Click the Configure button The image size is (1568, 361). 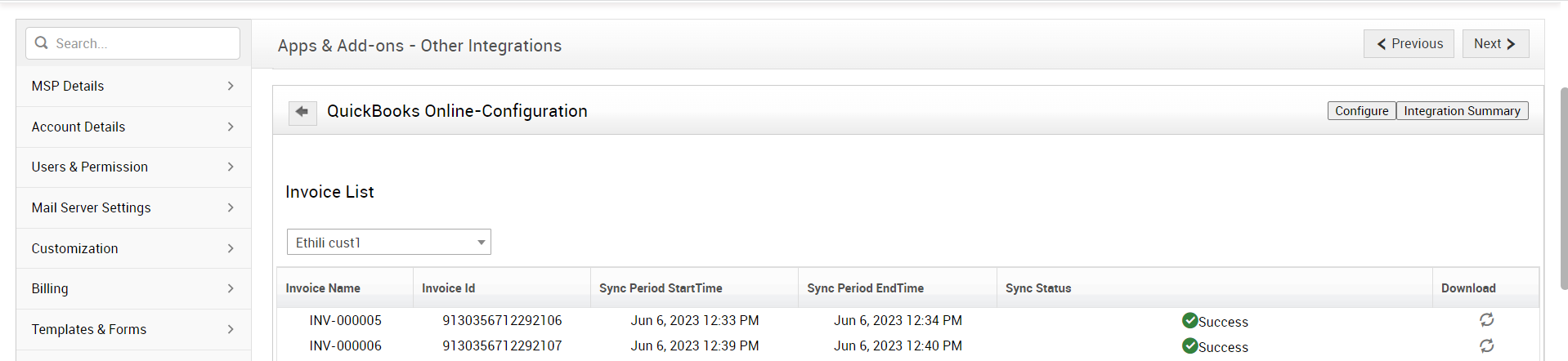[x=1361, y=111]
